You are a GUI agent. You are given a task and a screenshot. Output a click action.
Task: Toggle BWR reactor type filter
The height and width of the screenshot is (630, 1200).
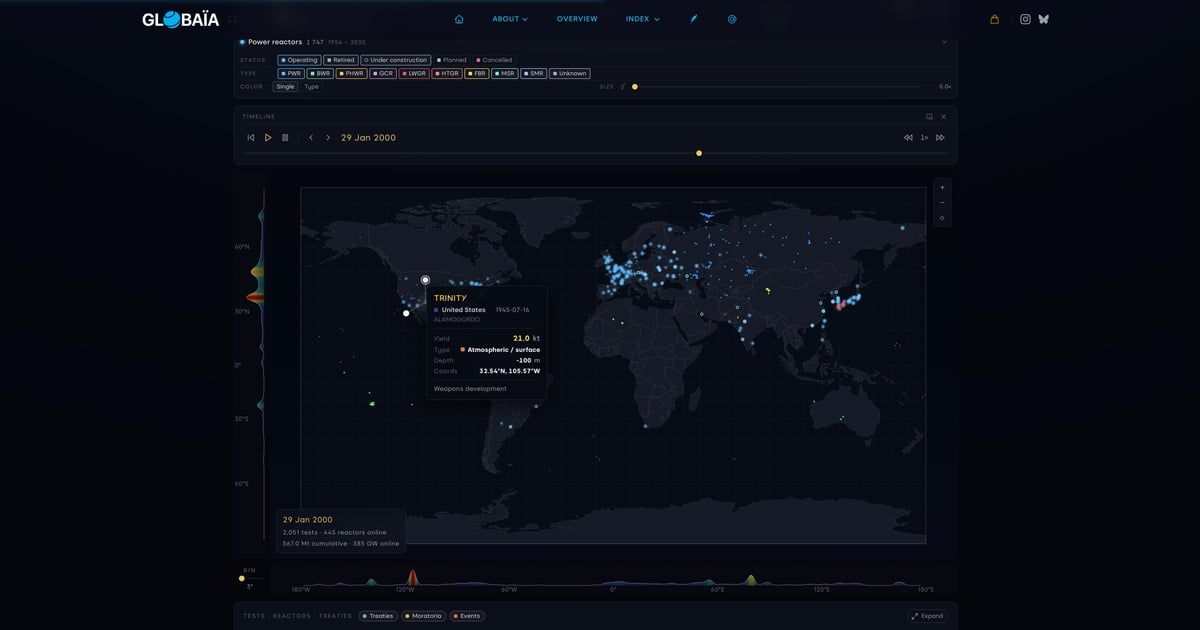coord(320,73)
